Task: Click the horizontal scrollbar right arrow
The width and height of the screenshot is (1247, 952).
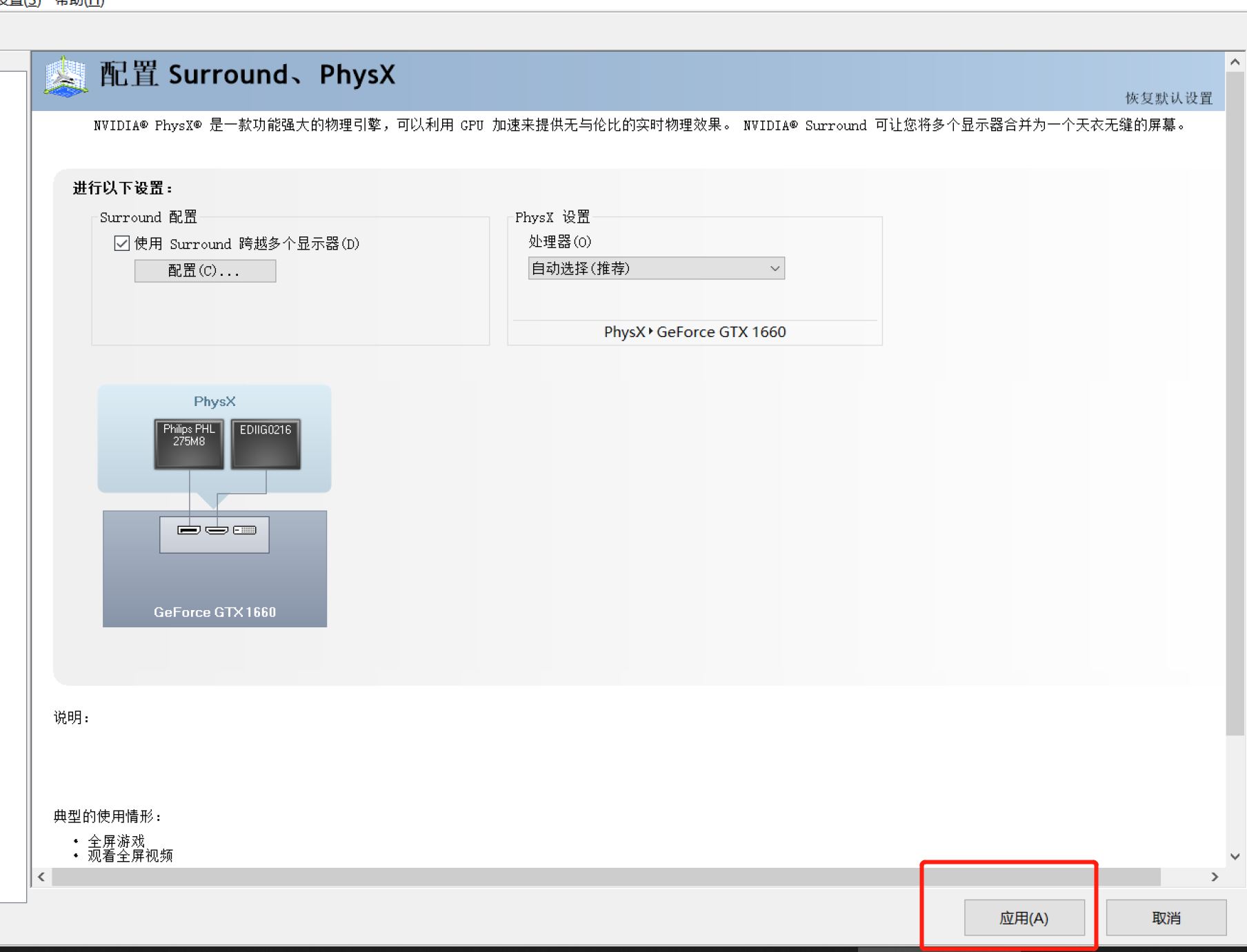Action: 1215,877
